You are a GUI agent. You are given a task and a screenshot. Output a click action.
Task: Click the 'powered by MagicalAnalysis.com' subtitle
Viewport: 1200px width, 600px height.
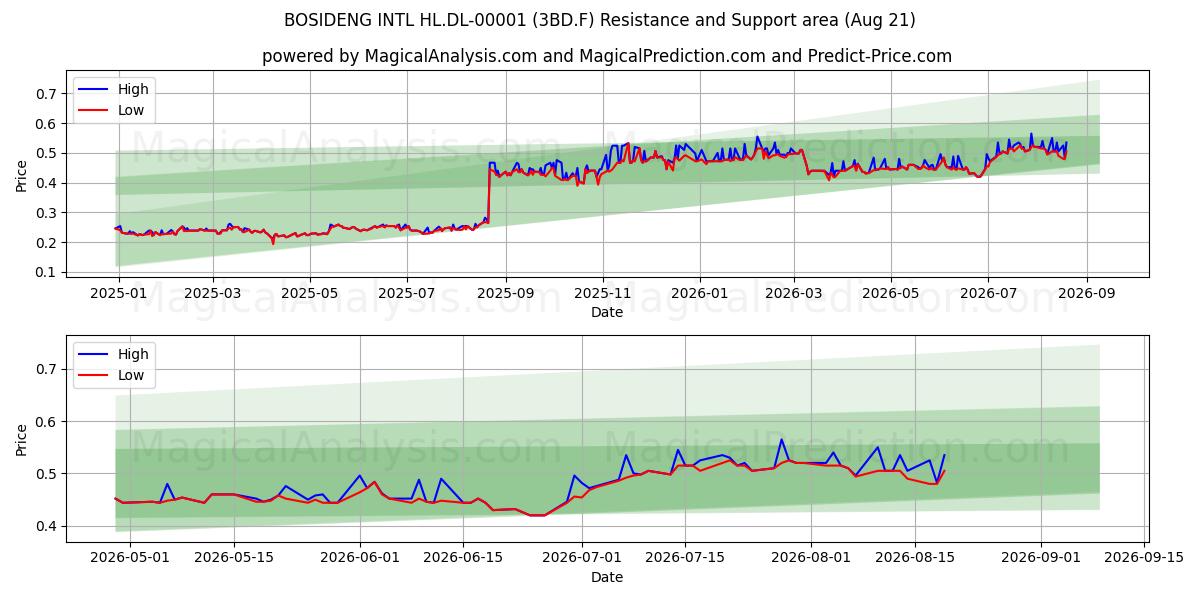click(607, 56)
